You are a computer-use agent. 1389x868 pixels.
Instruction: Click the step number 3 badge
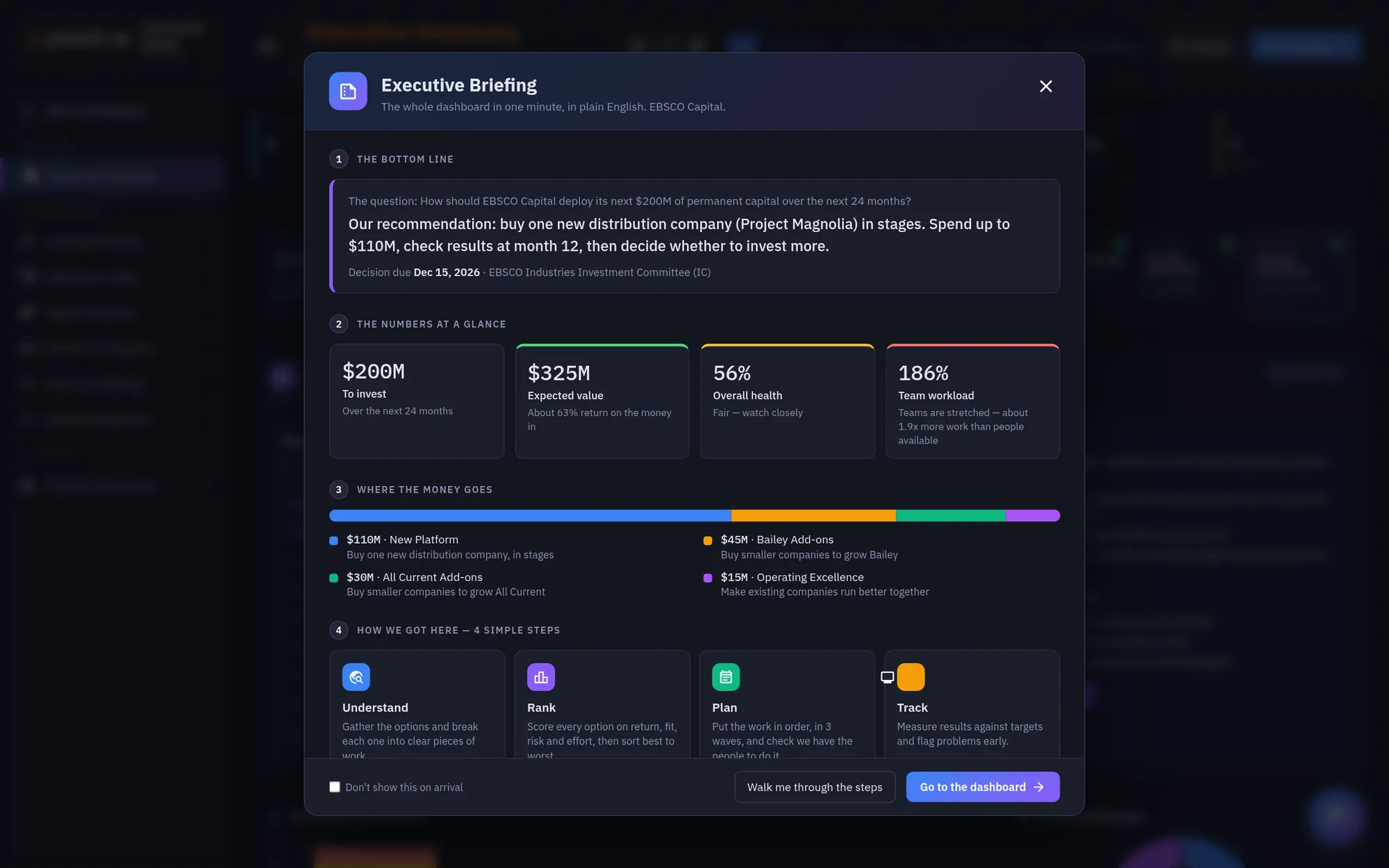click(339, 490)
